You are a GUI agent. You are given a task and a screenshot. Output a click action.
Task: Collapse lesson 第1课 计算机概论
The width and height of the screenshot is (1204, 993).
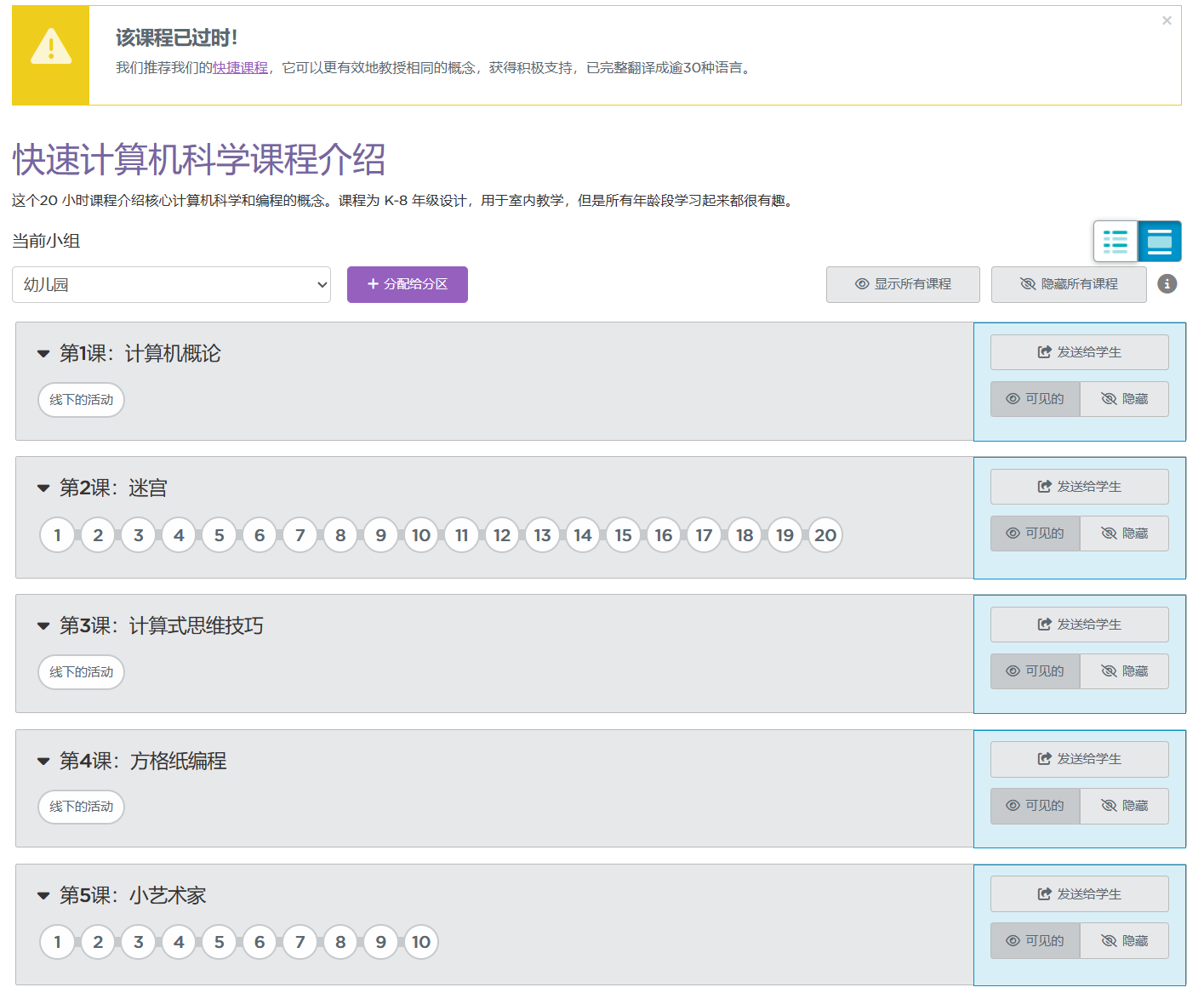click(43, 354)
